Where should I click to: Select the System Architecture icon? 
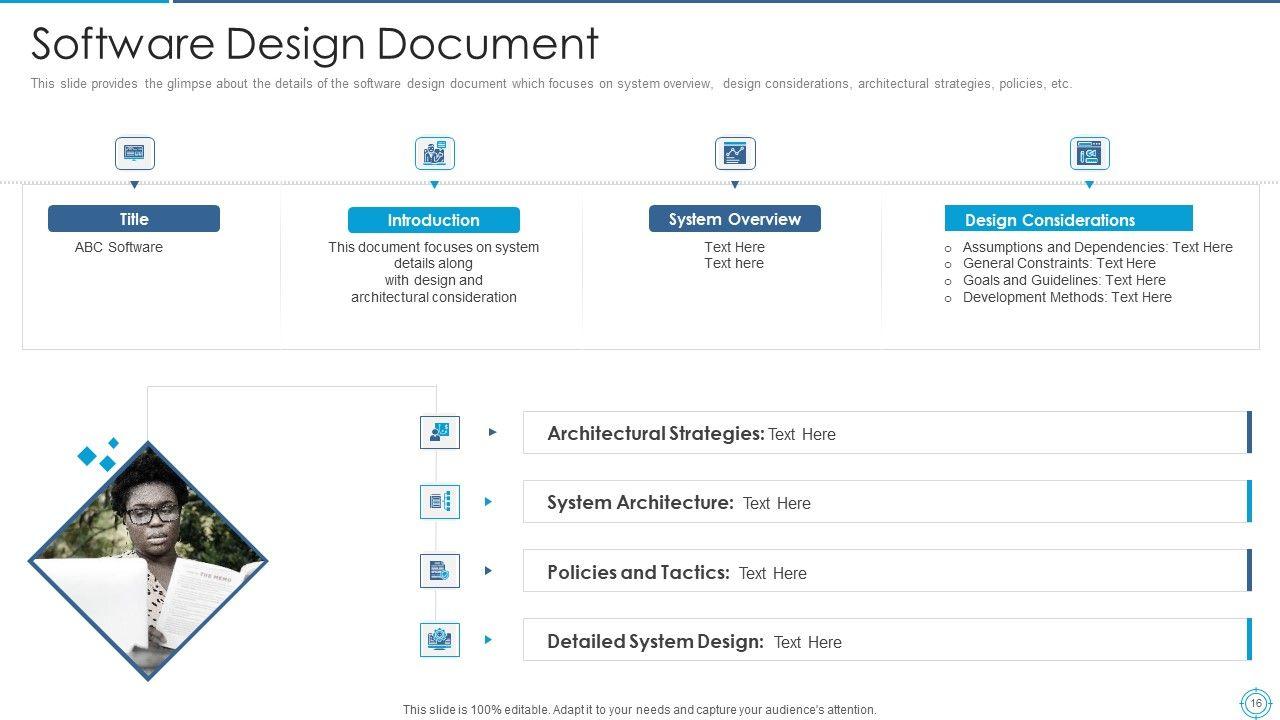(x=440, y=502)
